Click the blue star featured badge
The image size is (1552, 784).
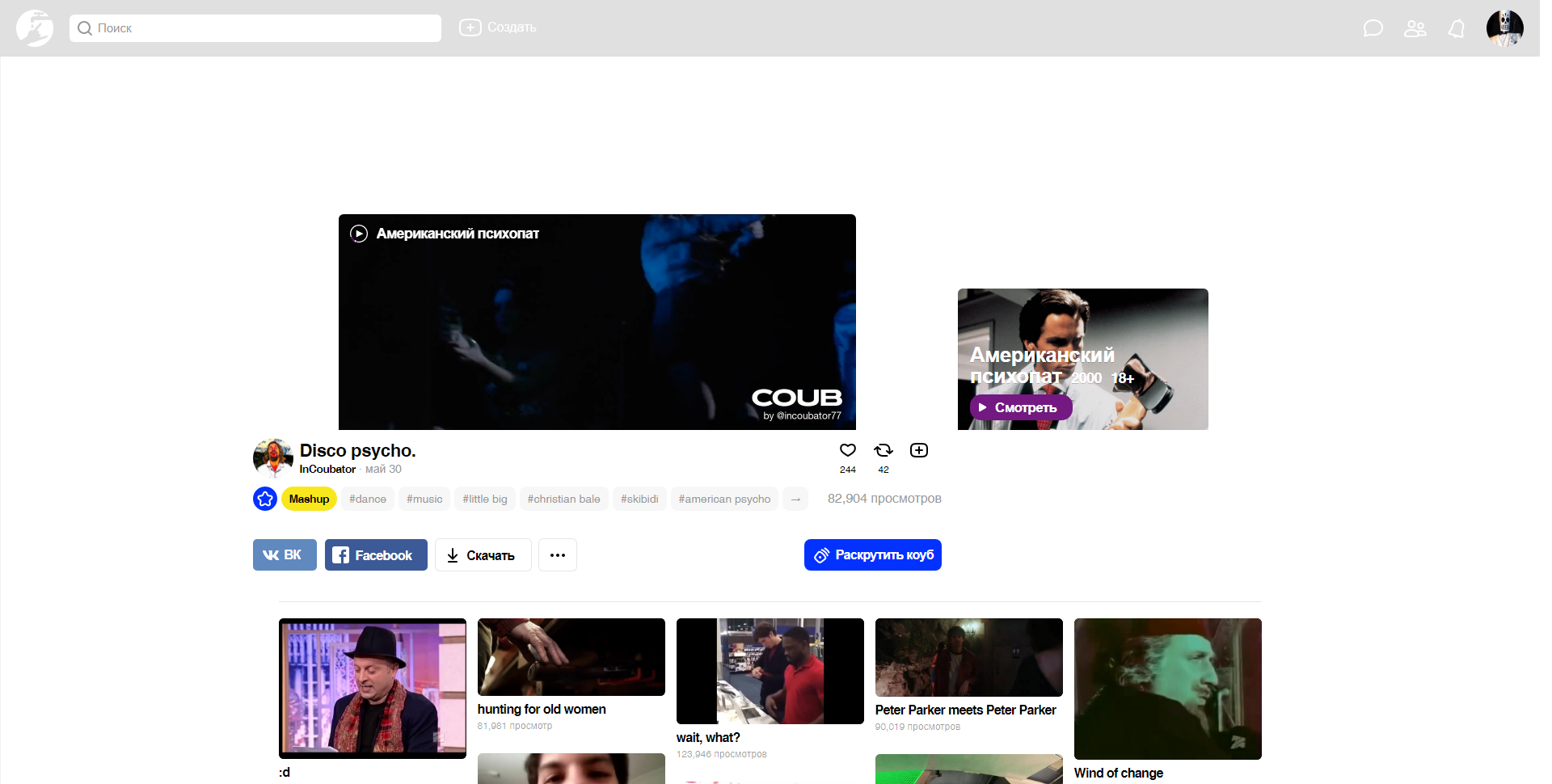pyautogui.click(x=265, y=499)
